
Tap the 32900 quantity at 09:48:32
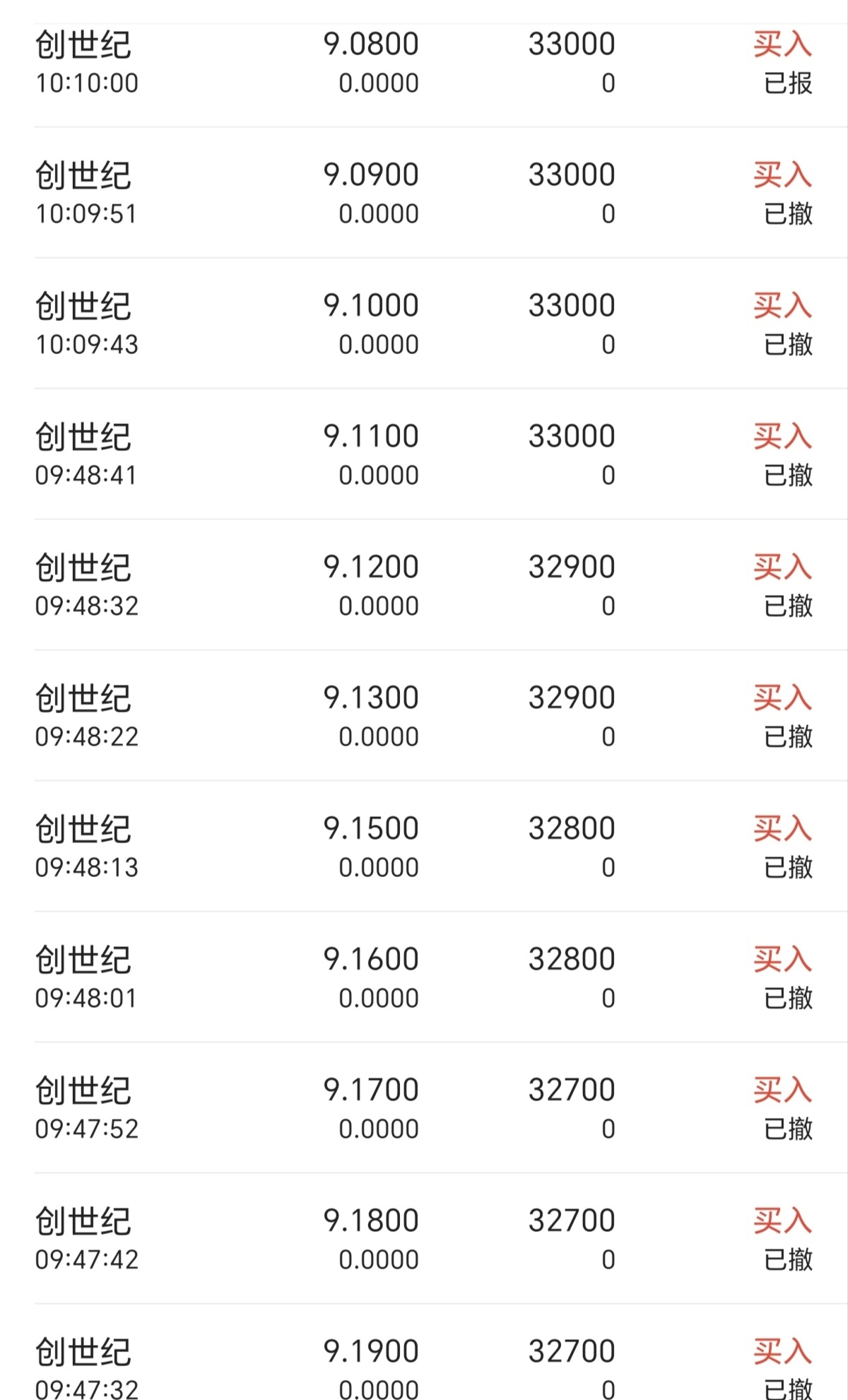coord(572,567)
